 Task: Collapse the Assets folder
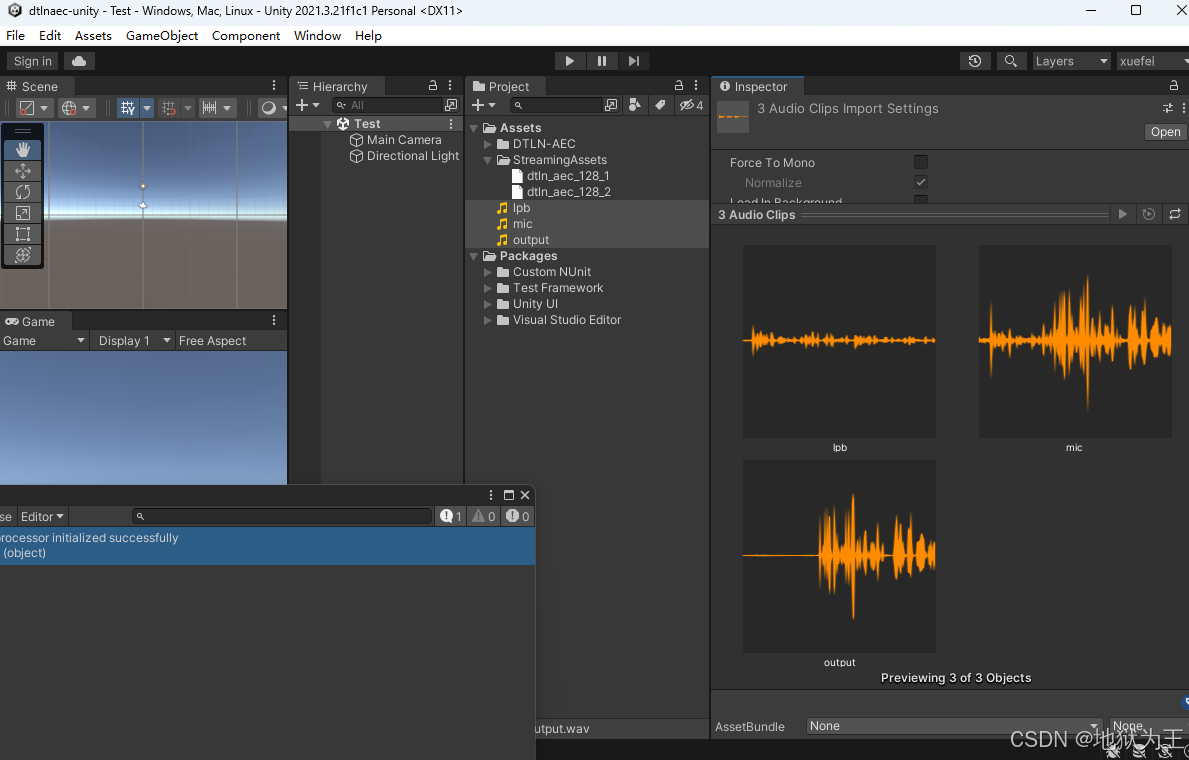click(474, 128)
